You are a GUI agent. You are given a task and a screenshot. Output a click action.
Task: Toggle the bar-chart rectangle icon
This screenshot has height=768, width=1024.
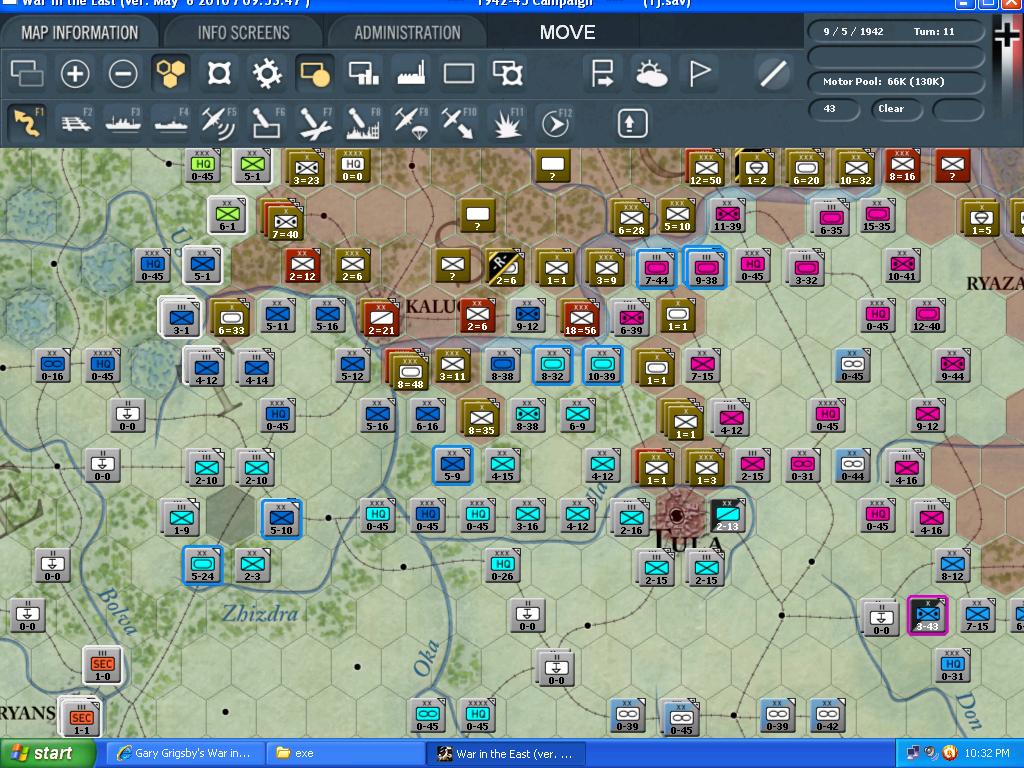(363, 73)
